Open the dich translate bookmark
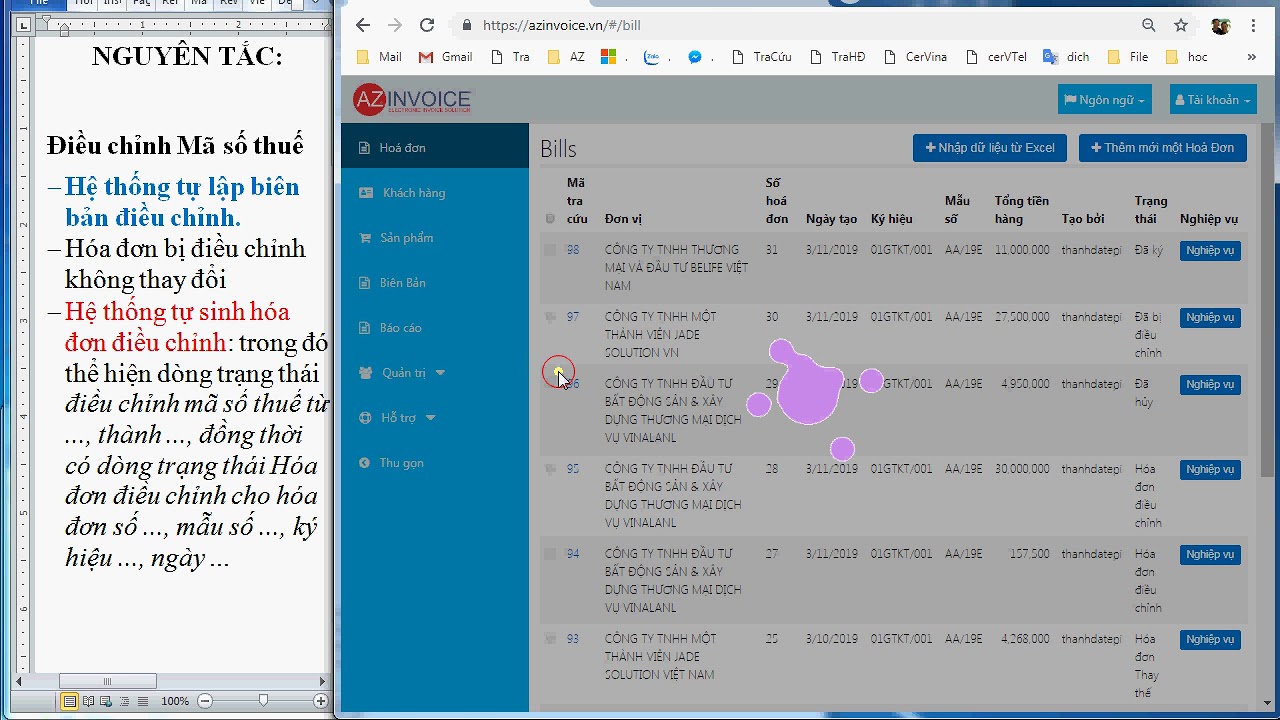The image size is (1280, 720). pyautogui.click(x=1066, y=57)
